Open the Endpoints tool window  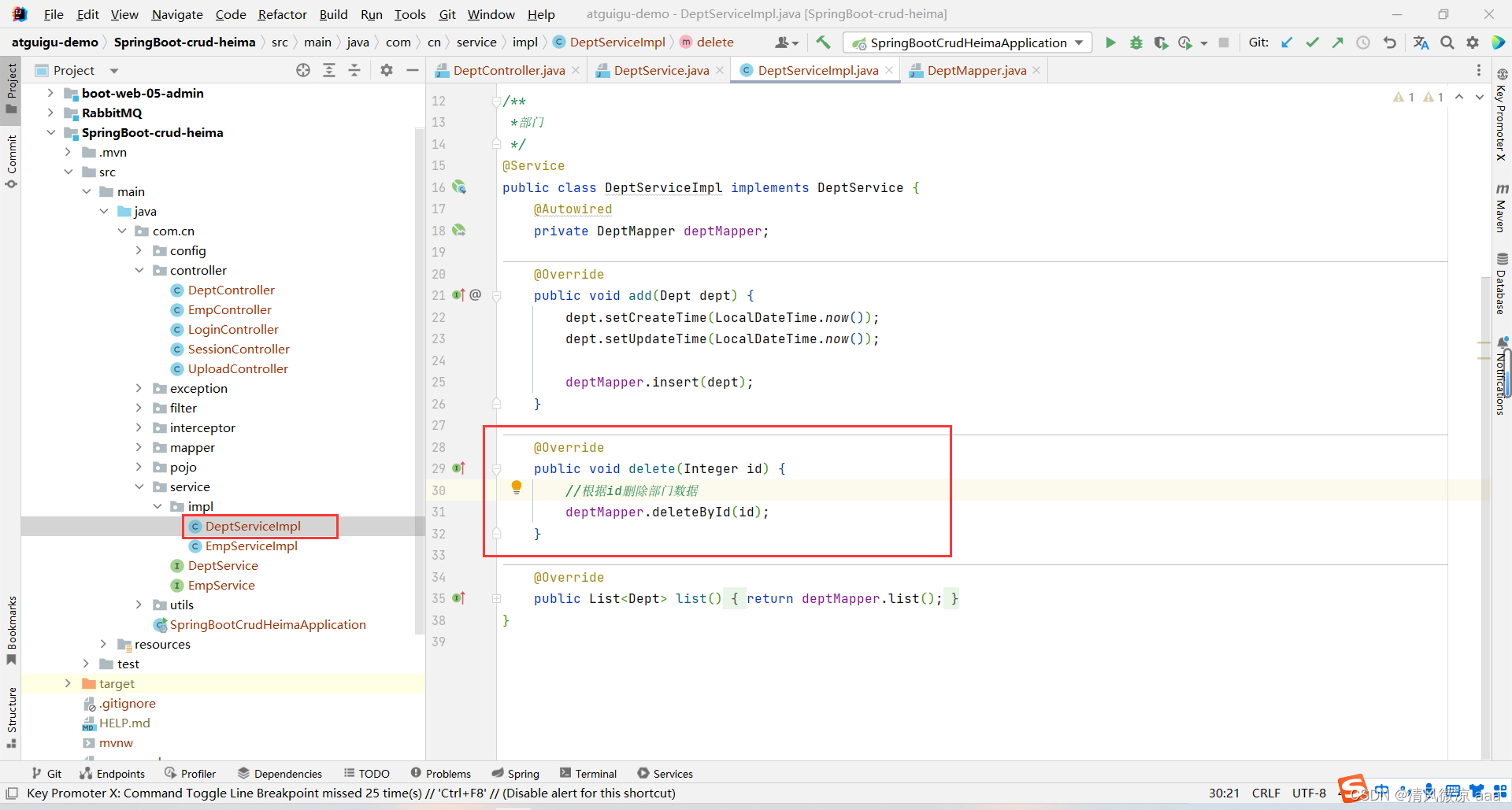click(112, 774)
